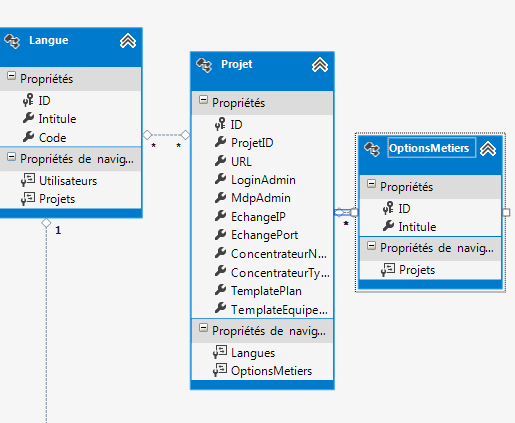Select the primary key ID icon in Projet

[220, 124]
